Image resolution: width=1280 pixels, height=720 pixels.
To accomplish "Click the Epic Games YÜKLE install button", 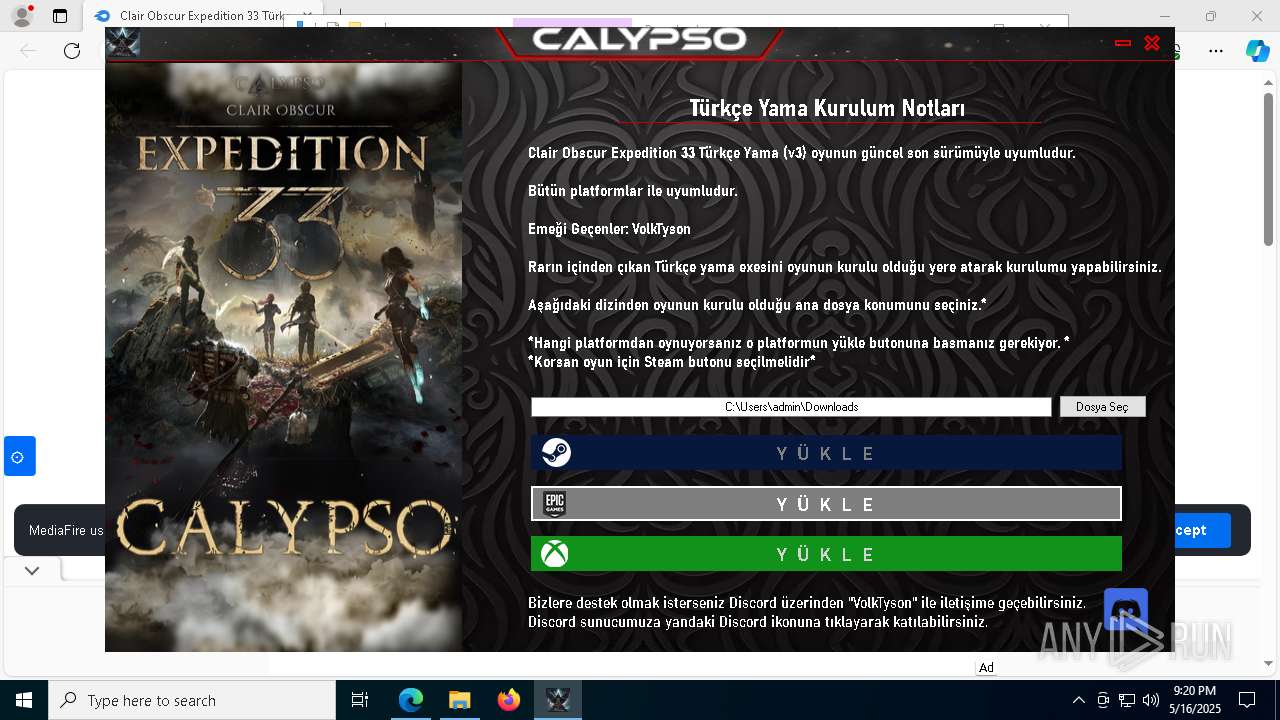I will click(826, 504).
